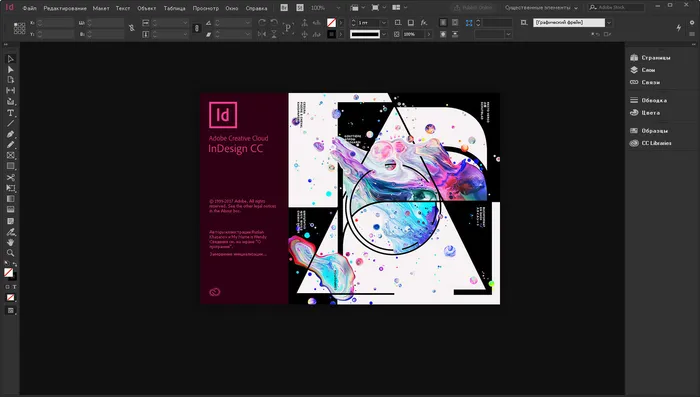Open the Файл menu
The width and height of the screenshot is (700, 397).
tap(29, 8)
